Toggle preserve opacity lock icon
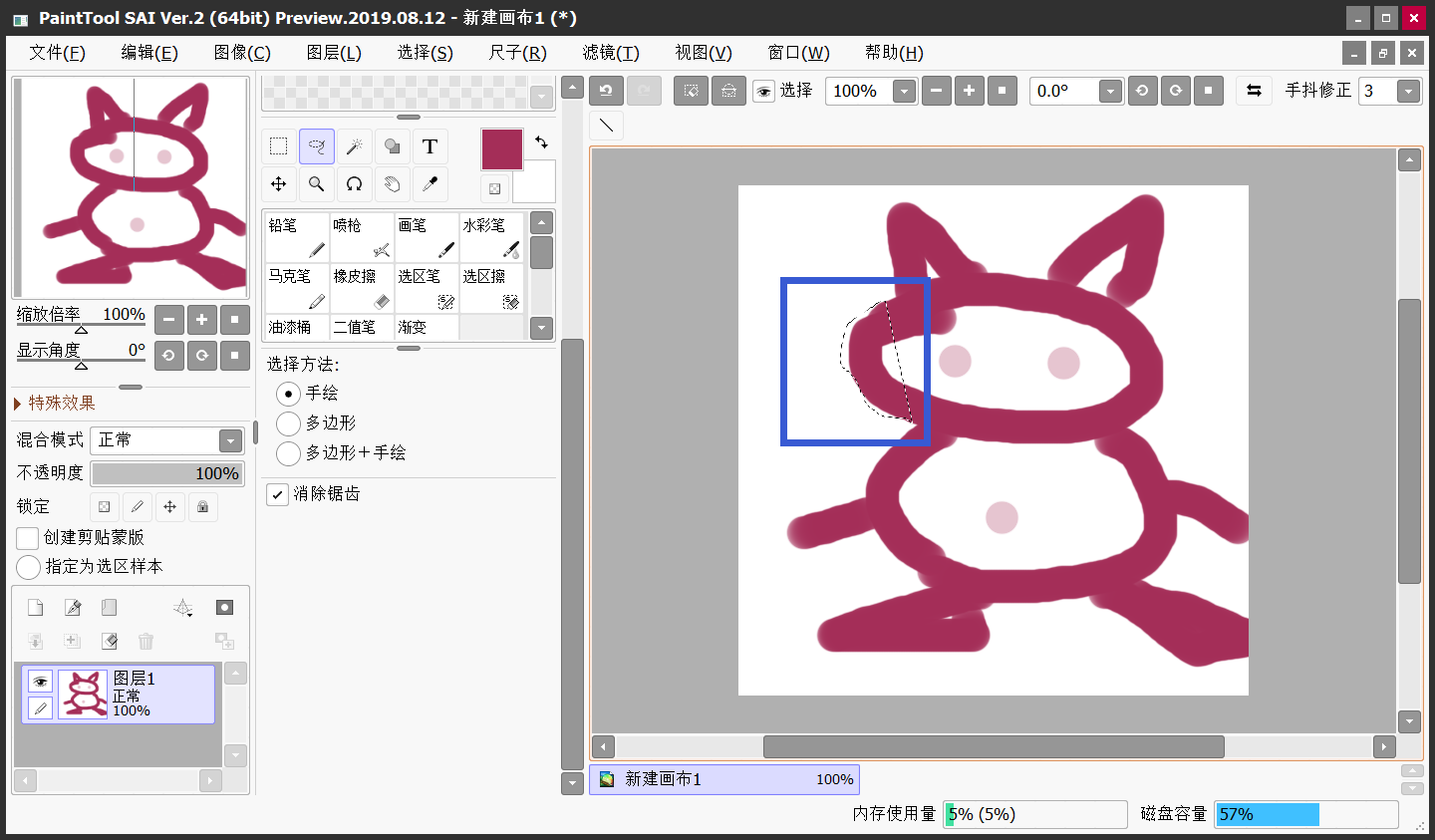This screenshot has width=1435, height=840. pos(105,507)
